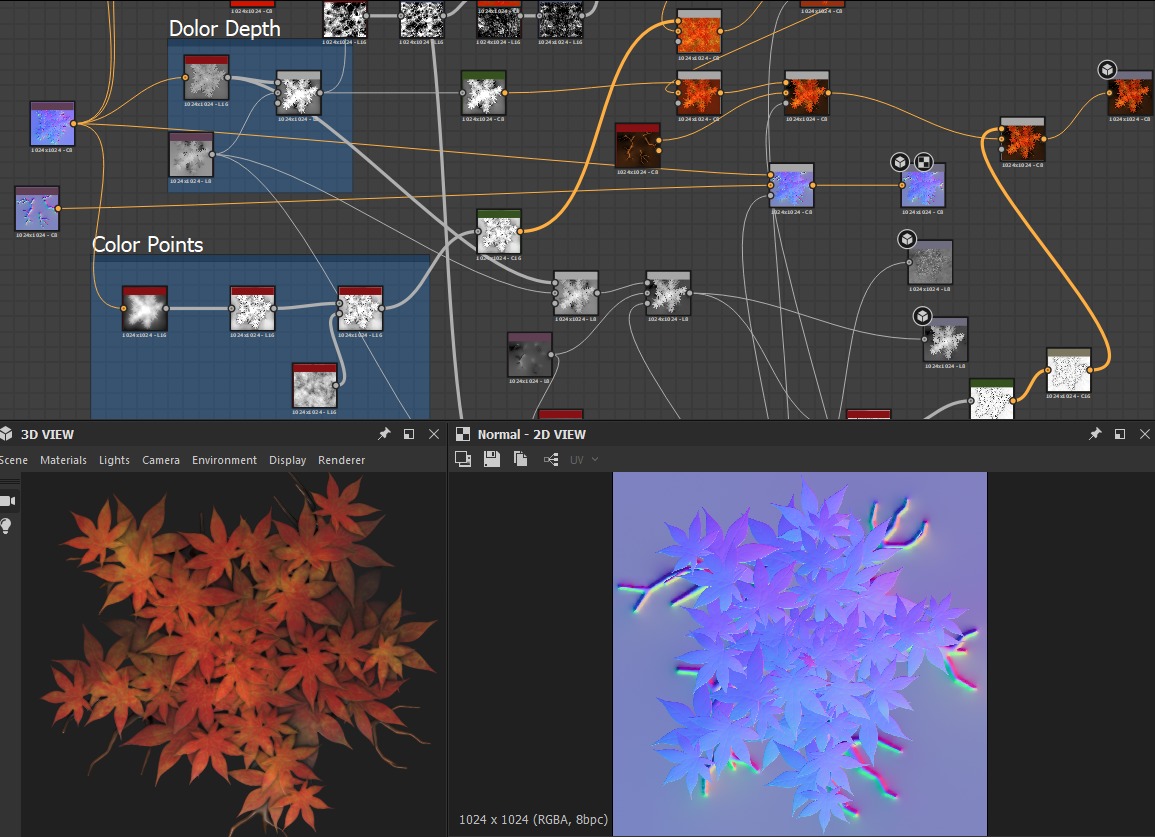Select the Color Points frame title
This screenshot has height=837, width=1155.
[147, 245]
